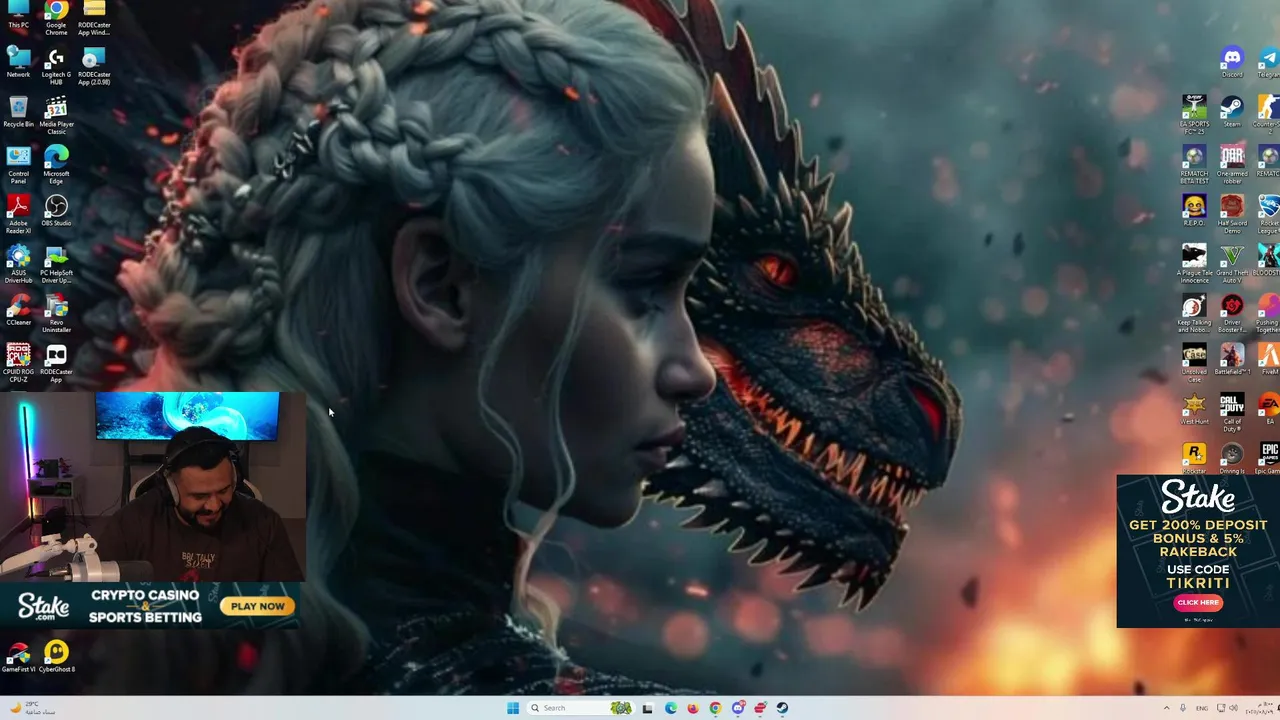Open Microsoft Edge in the taskbar

point(670,708)
